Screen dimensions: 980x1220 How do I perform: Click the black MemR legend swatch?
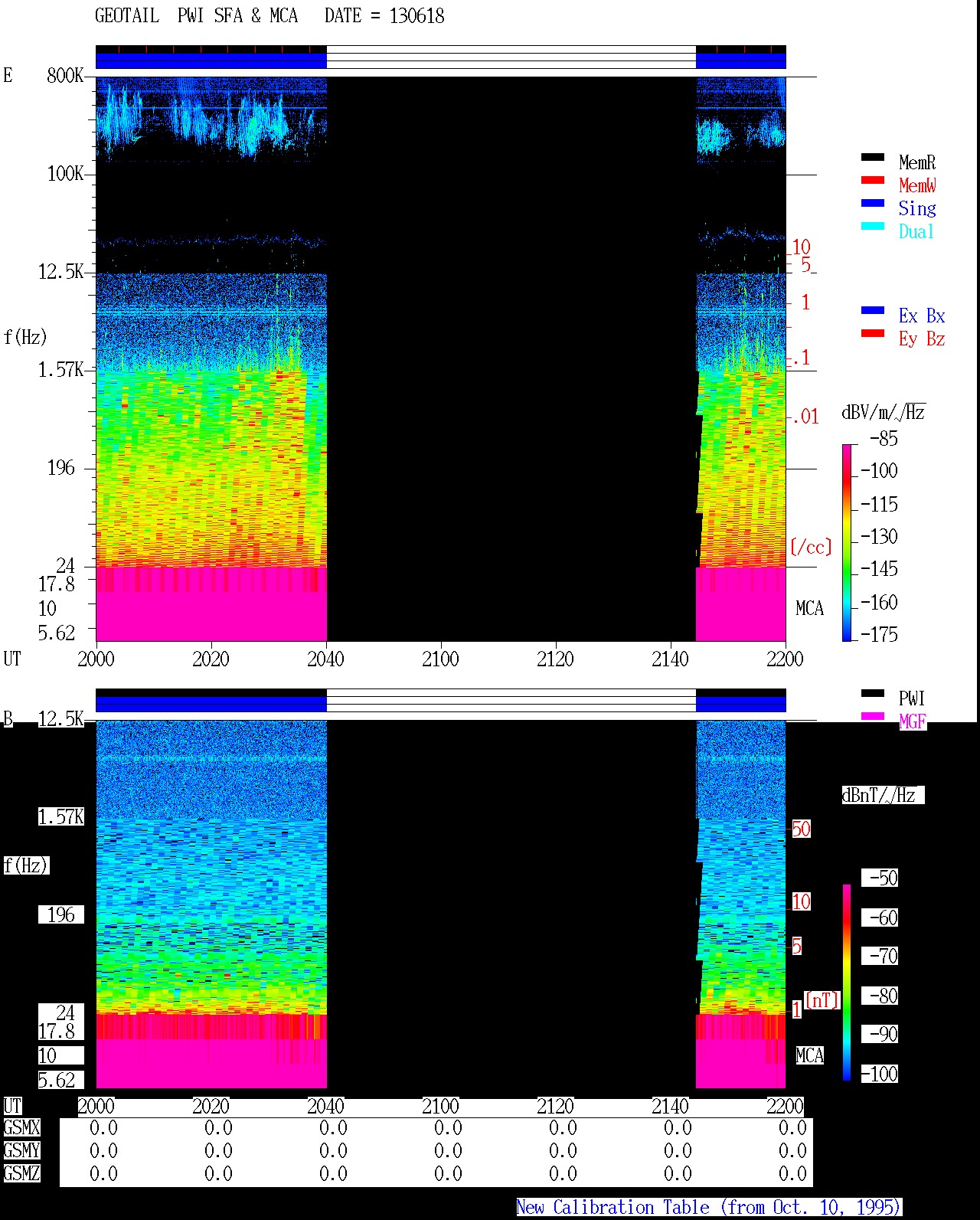872,158
